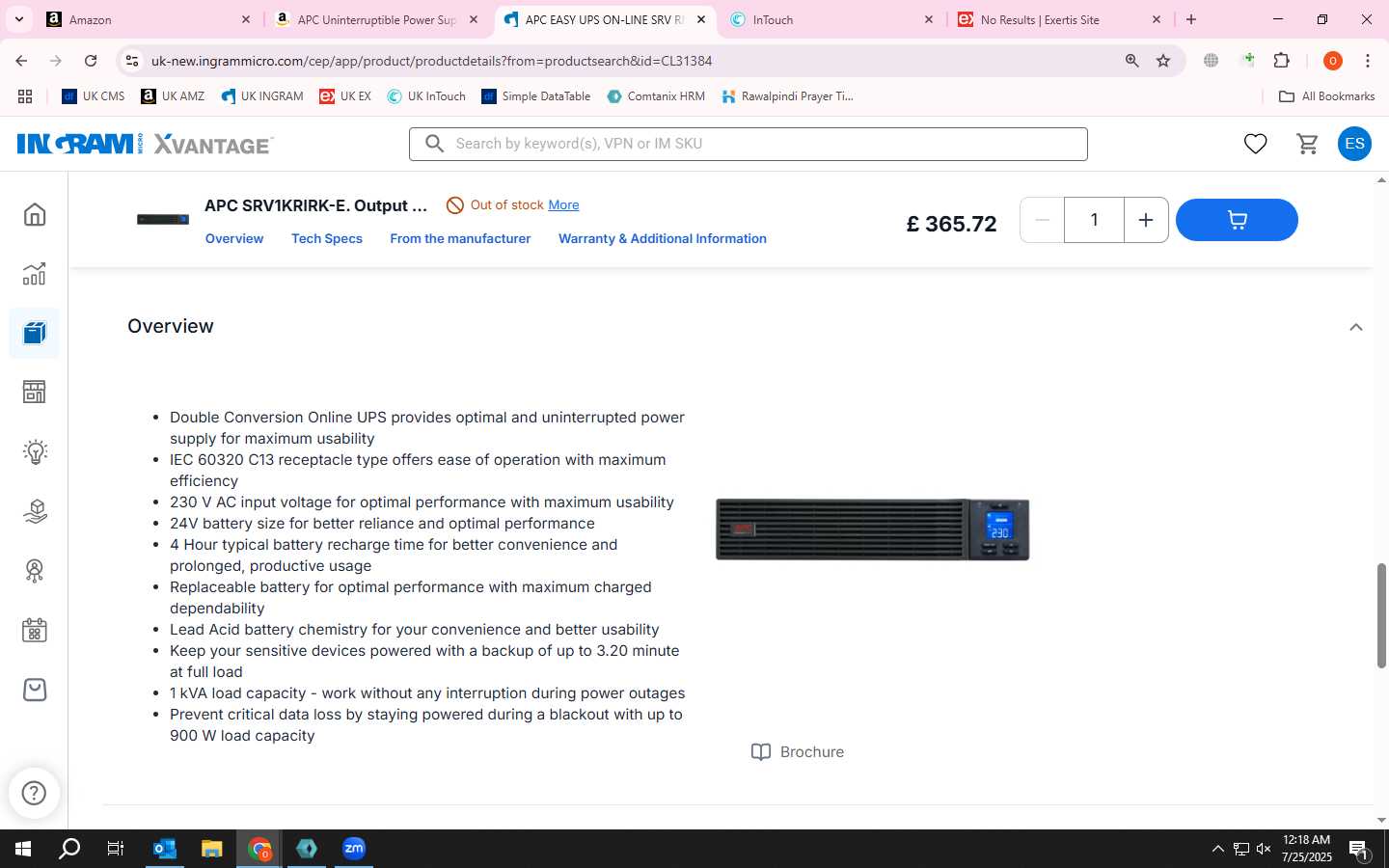Bookmark this page with the star icon
Screen dimensions: 1389x868
tap(1163, 61)
